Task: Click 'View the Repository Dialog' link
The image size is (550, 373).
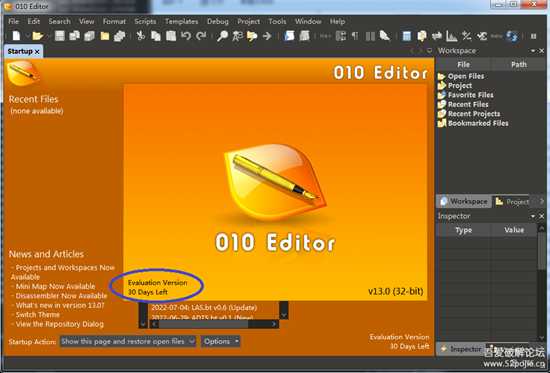Action: coord(60,324)
